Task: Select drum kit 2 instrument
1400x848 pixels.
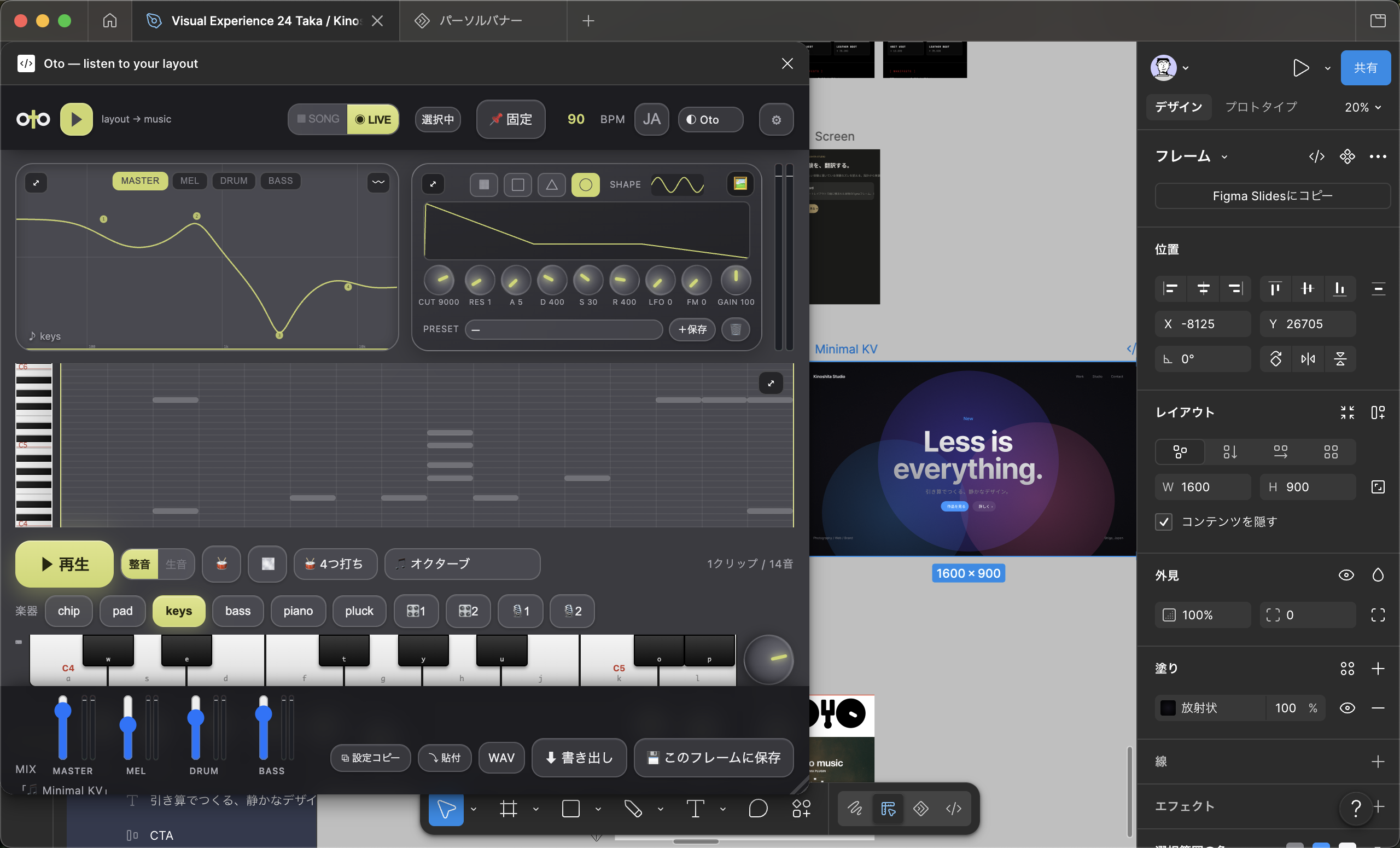Action: click(x=468, y=611)
